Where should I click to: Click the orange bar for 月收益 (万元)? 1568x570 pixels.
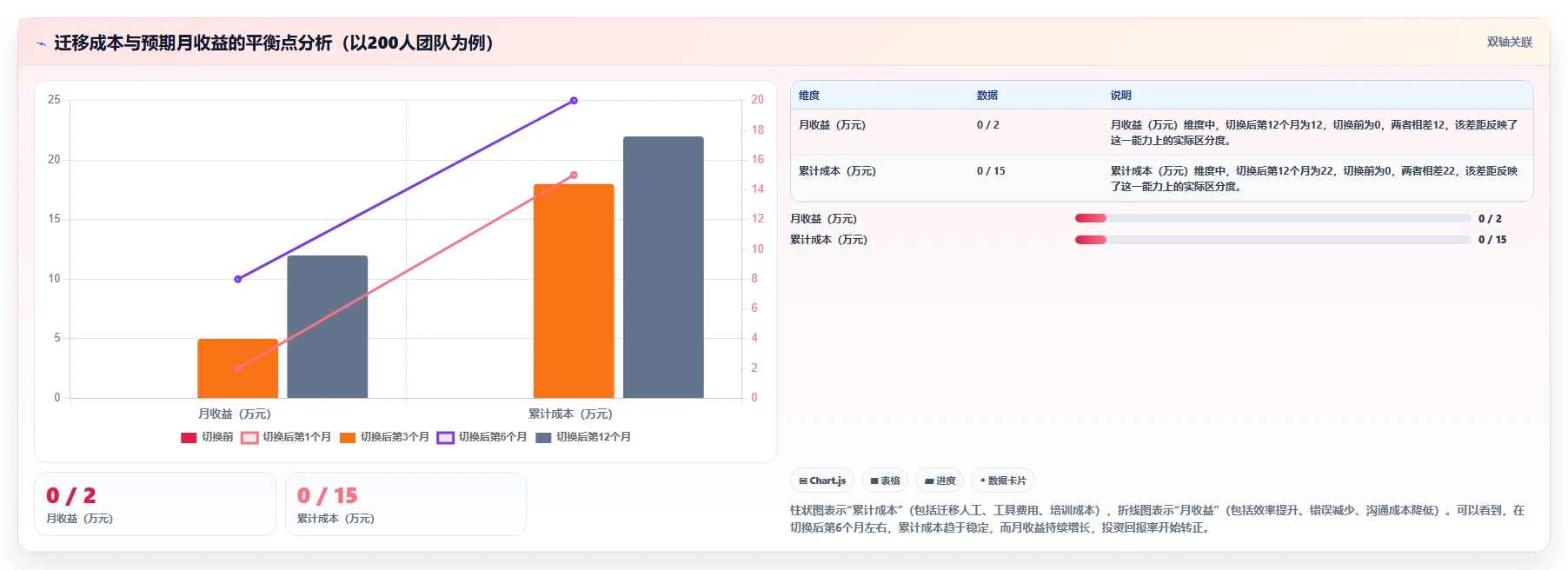[x=237, y=368]
